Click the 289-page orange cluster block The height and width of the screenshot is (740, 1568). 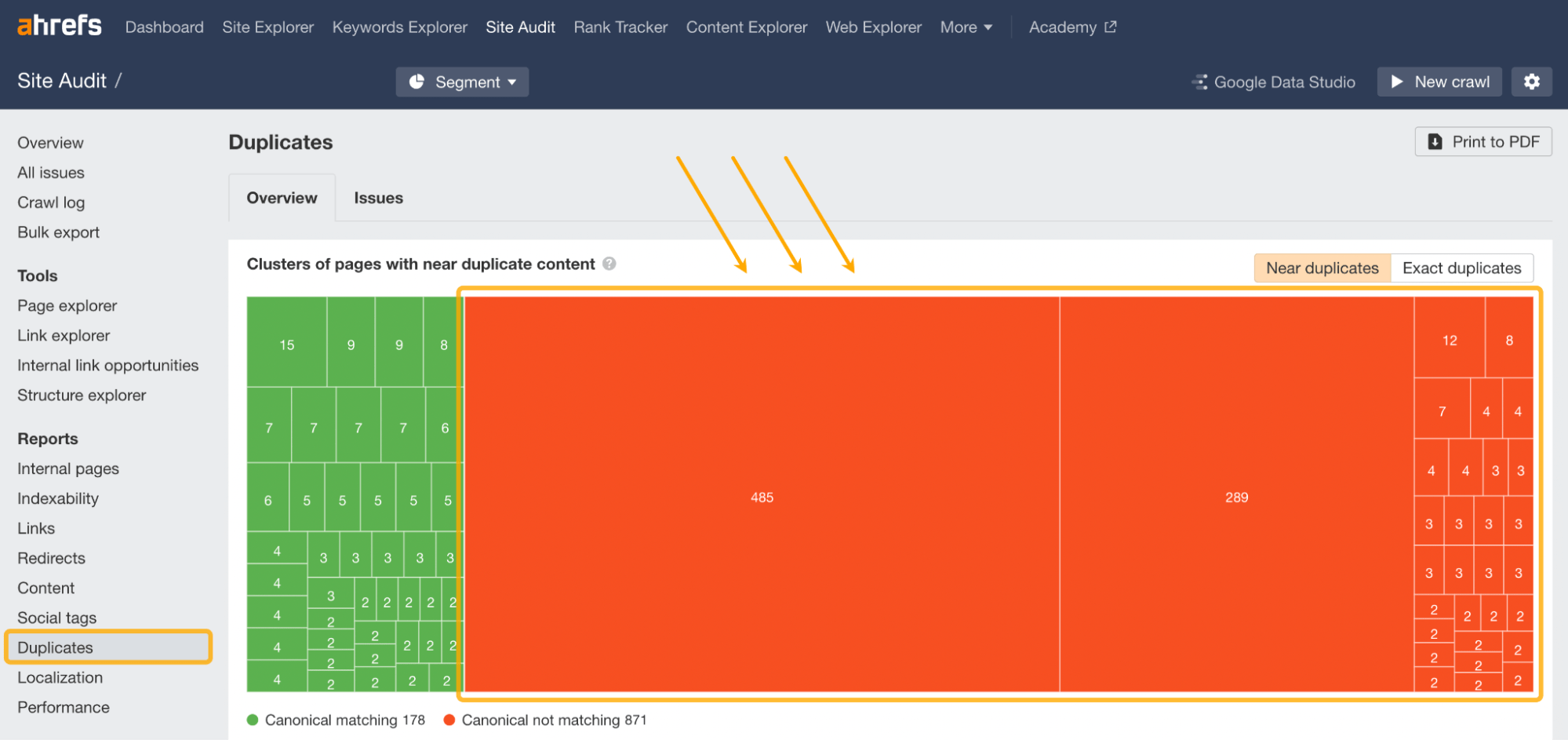click(x=1235, y=497)
